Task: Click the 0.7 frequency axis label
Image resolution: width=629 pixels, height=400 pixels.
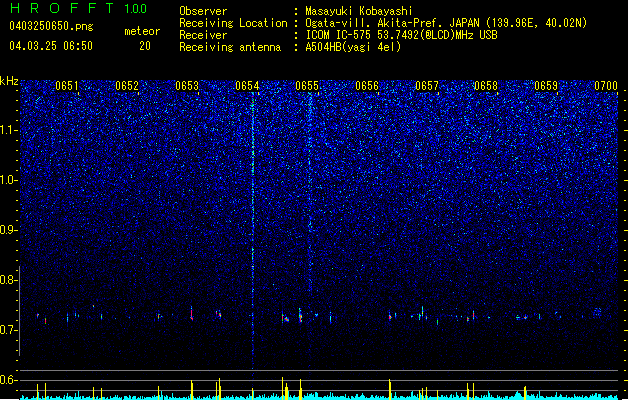Action: tap(8, 330)
